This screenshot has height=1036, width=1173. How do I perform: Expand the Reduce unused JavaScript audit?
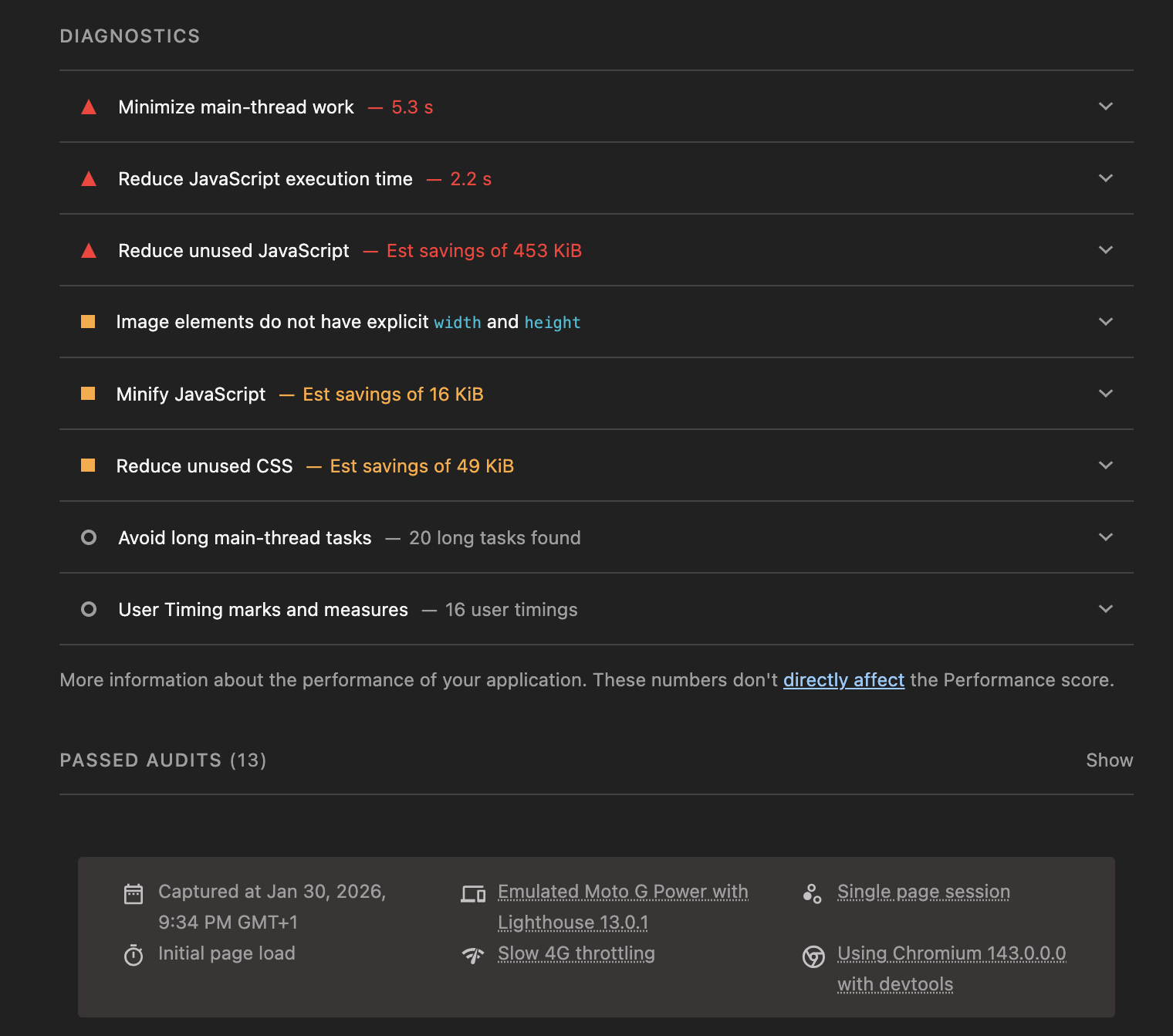[x=1105, y=250]
